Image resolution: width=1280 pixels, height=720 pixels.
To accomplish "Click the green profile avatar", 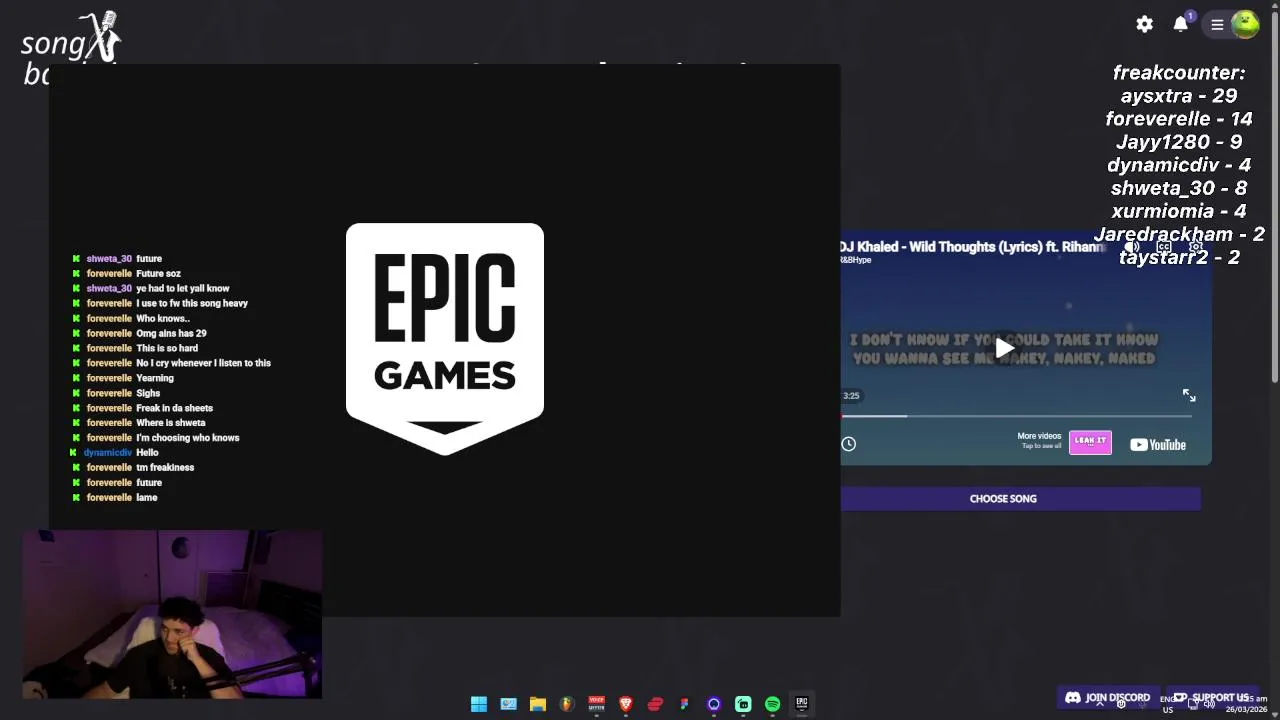I will point(1245,25).
